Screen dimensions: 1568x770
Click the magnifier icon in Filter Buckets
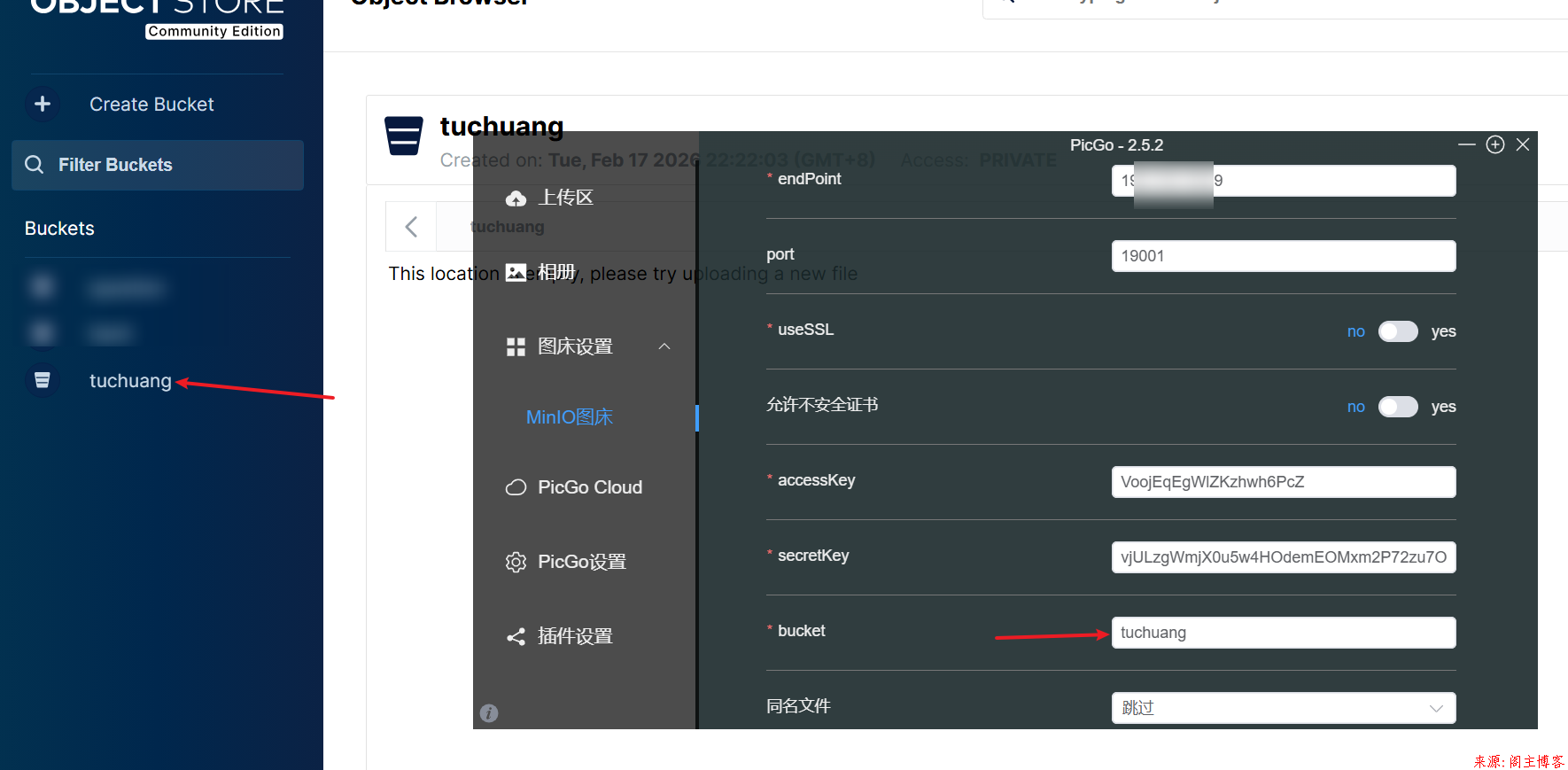pyautogui.click(x=35, y=165)
